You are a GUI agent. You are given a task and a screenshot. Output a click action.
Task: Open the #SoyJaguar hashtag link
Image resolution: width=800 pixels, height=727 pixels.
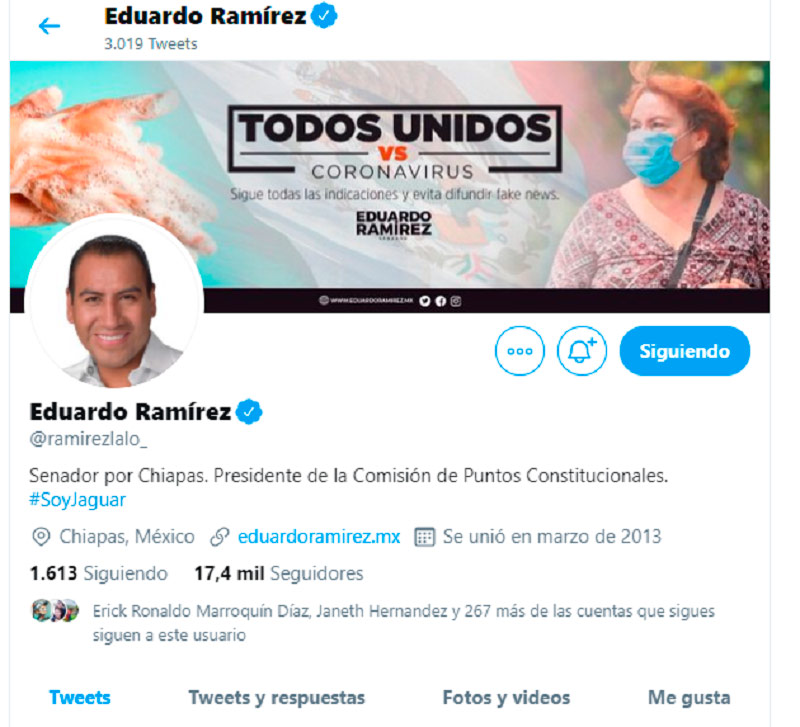point(77,499)
